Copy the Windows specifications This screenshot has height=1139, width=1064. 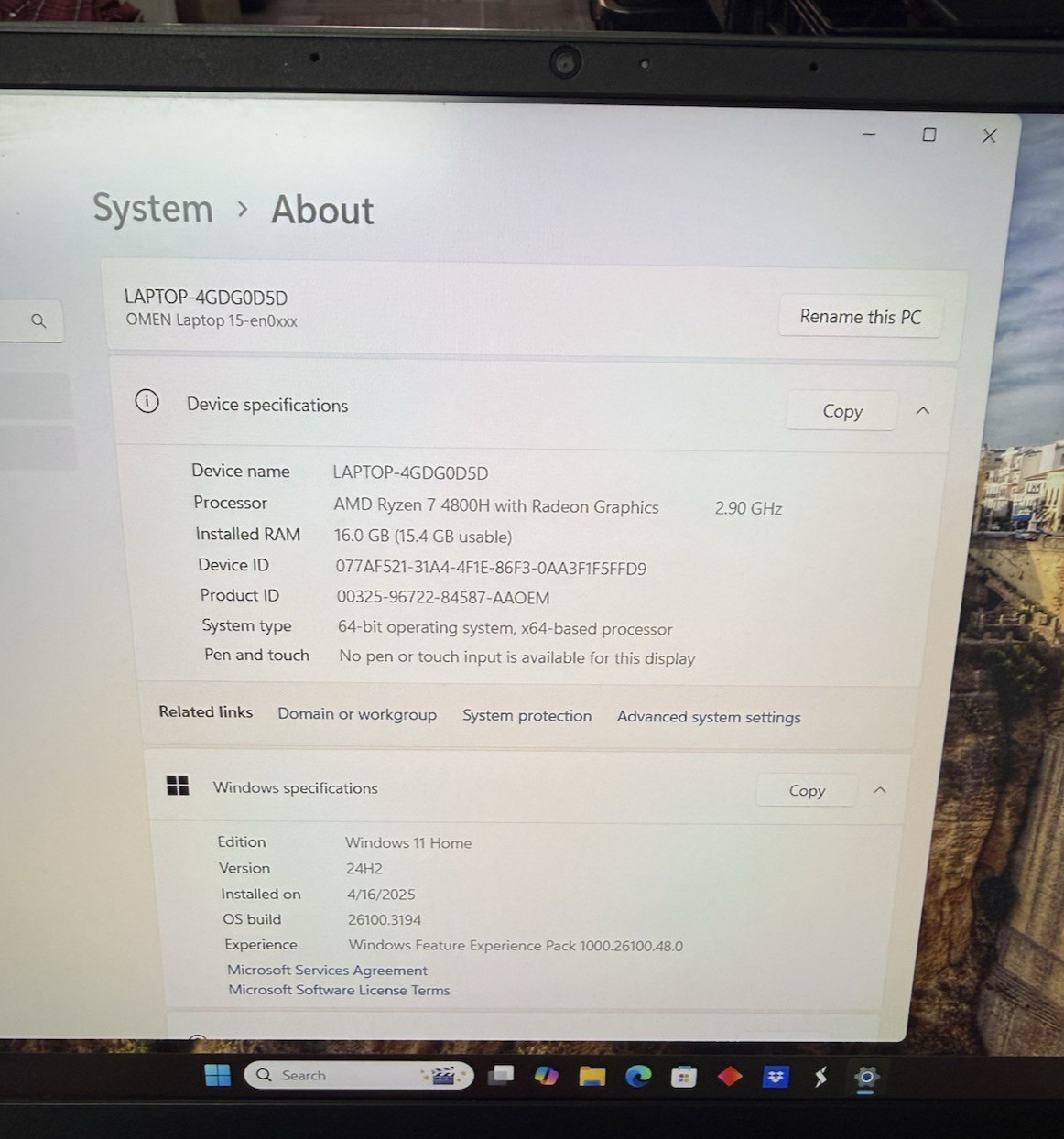pos(807,790)
